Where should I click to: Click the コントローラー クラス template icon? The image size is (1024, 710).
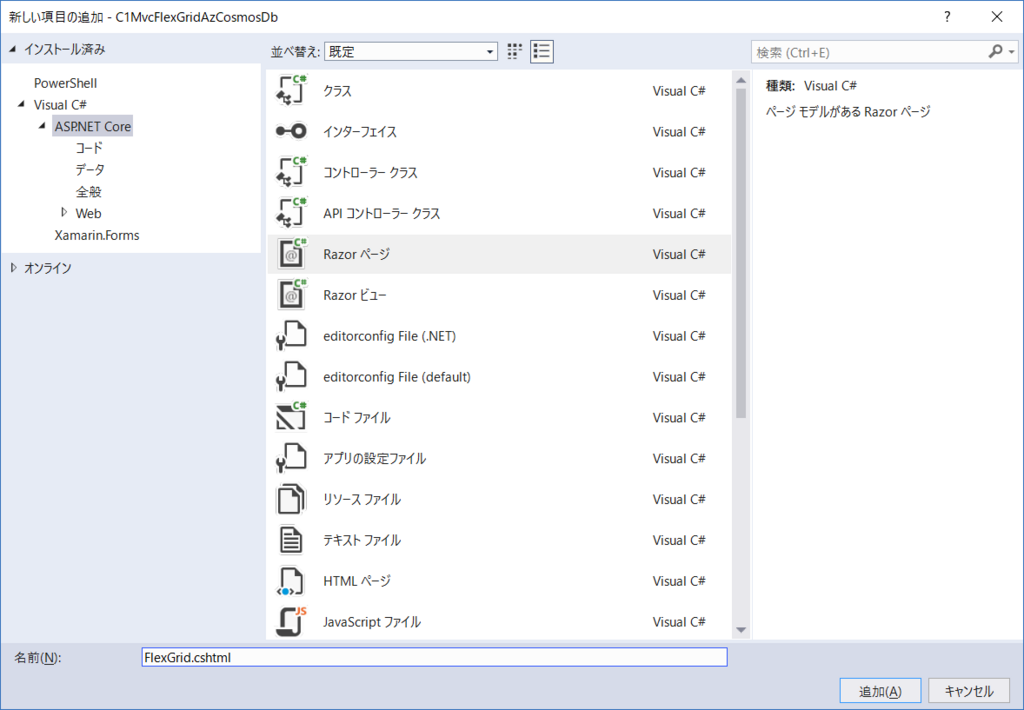[x=291, y=172]
